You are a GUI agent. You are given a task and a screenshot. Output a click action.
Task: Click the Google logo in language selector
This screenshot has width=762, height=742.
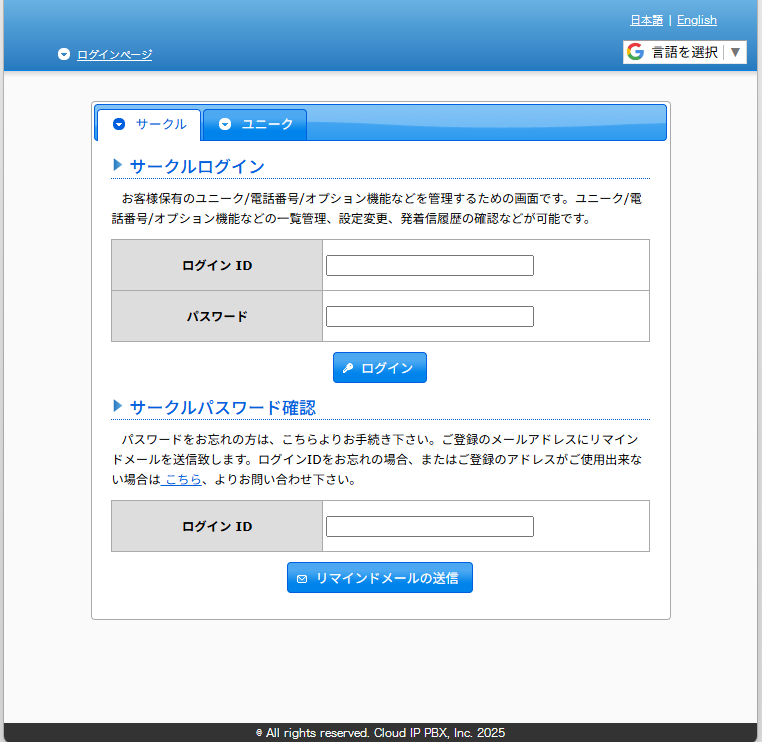(x=635, y=52)
